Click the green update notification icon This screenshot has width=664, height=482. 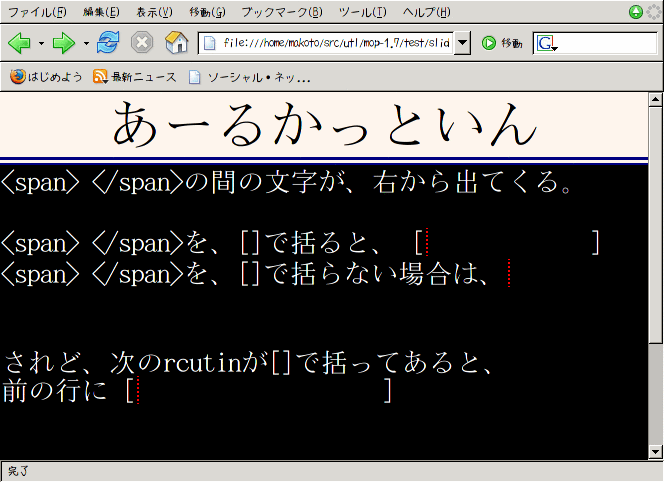tap(635, 12)
